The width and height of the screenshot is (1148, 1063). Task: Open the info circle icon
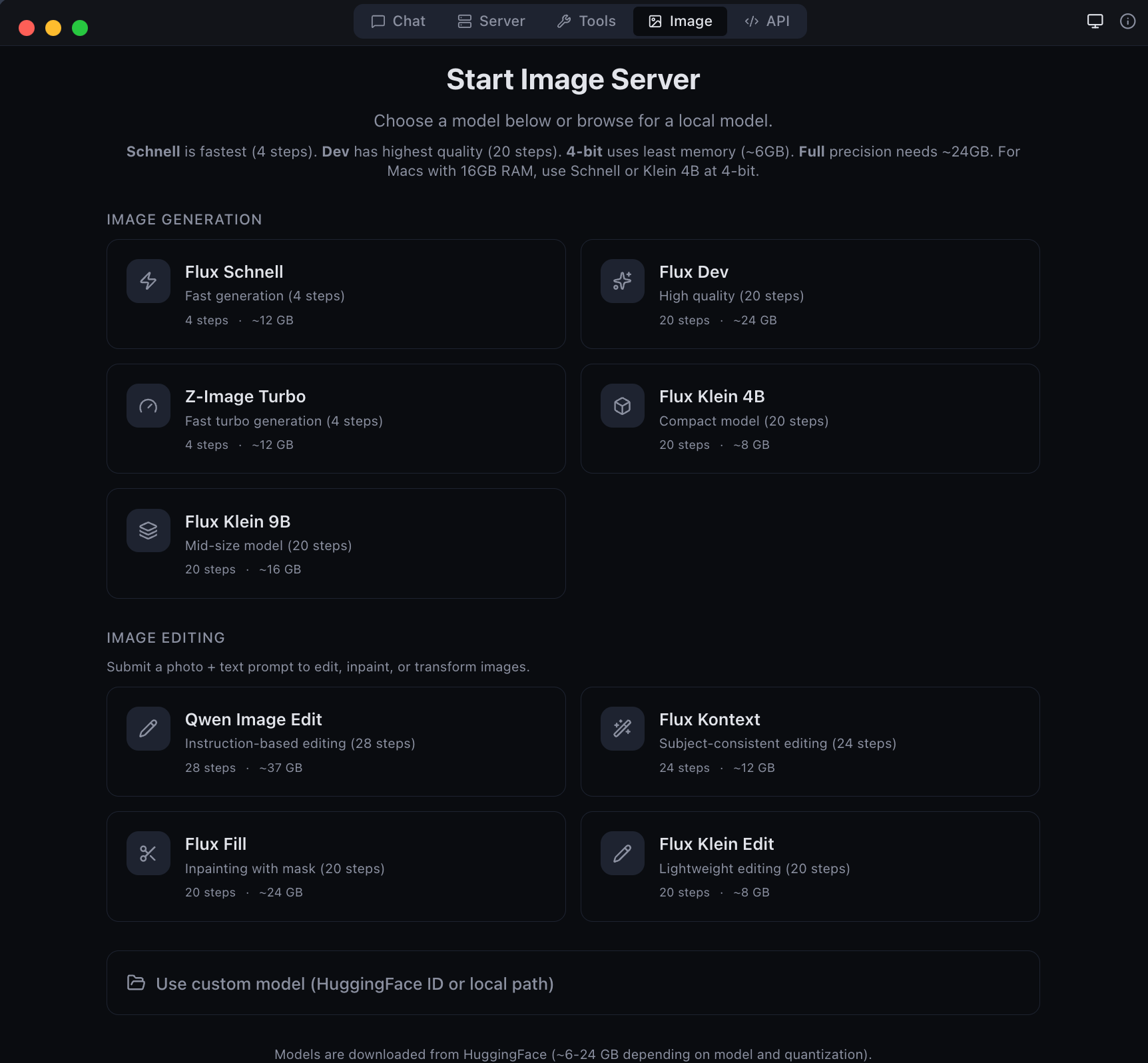(1127, 21)
